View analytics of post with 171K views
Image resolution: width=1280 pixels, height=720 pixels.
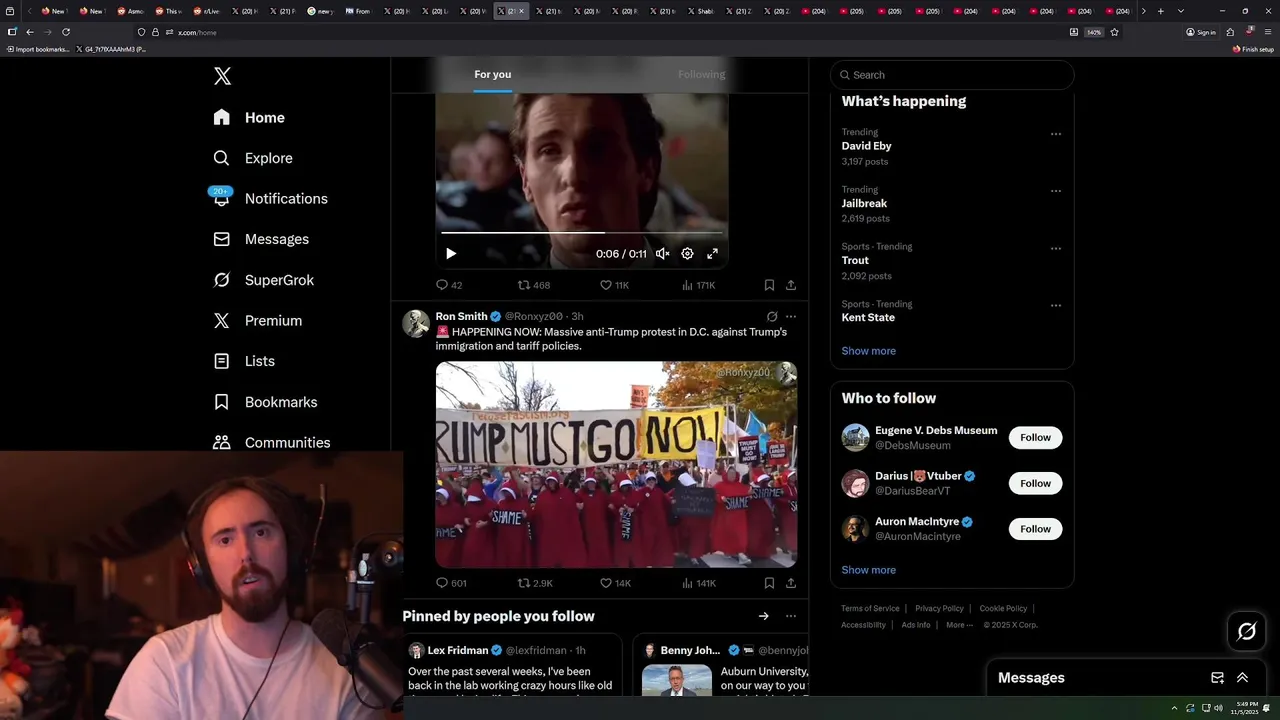tap(698, 285)
